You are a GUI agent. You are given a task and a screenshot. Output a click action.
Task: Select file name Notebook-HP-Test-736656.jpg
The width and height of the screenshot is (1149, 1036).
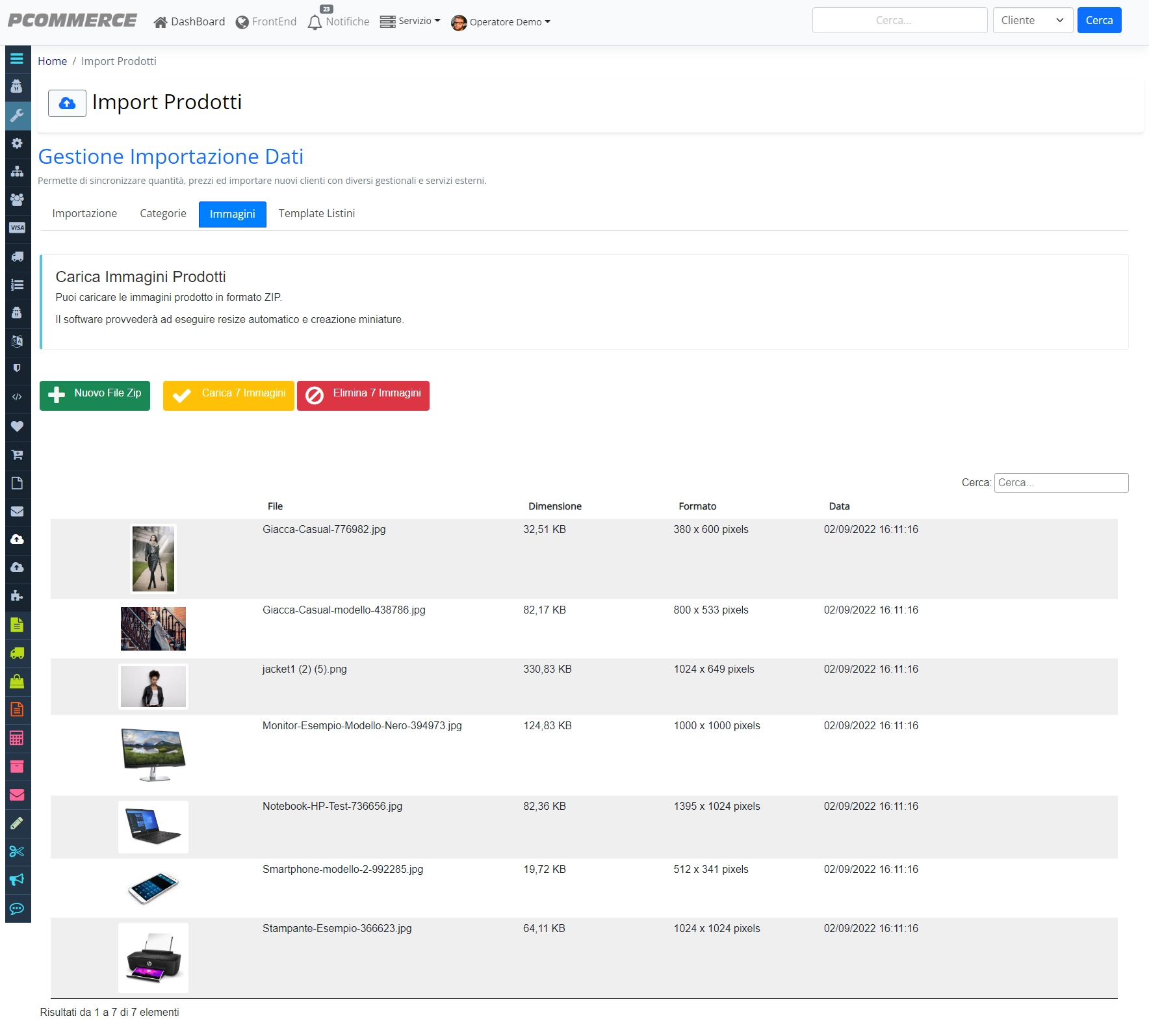tap(332, 807)
